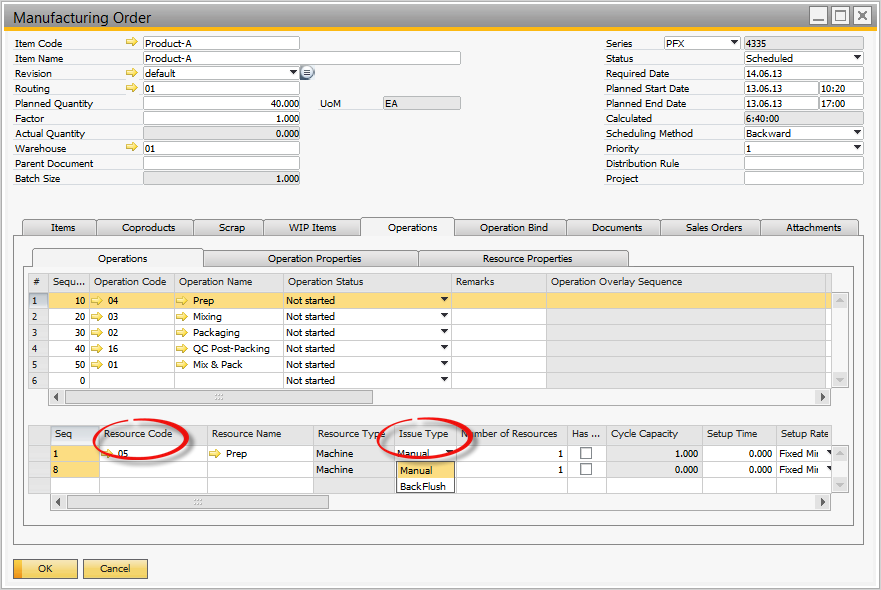The image size is (881, 590).
Task: Click the Distribution Rule field
Action: pos(803,163)
